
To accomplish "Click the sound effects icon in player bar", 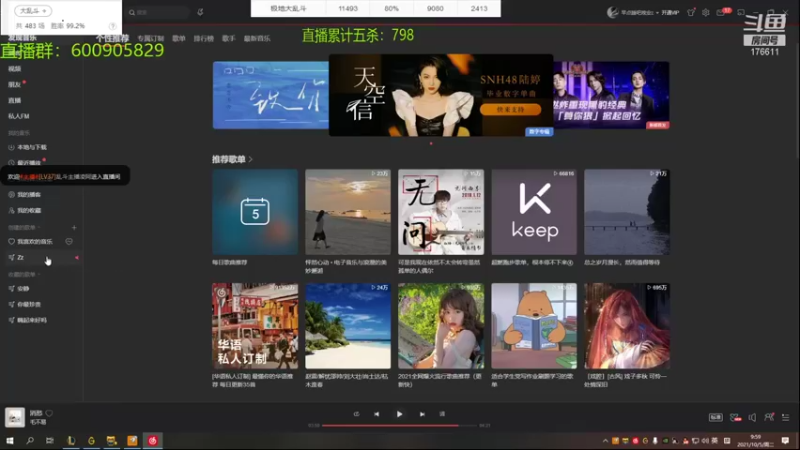I will [x=735, y=417].
